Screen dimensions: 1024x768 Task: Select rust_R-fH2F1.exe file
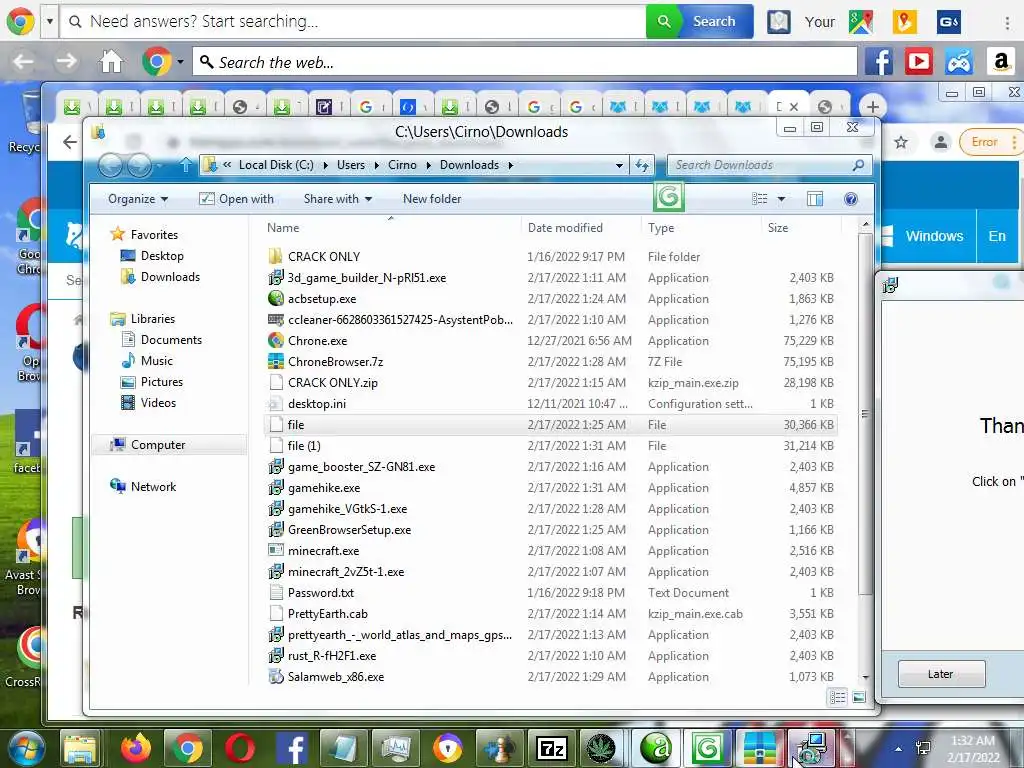(332, 656)
